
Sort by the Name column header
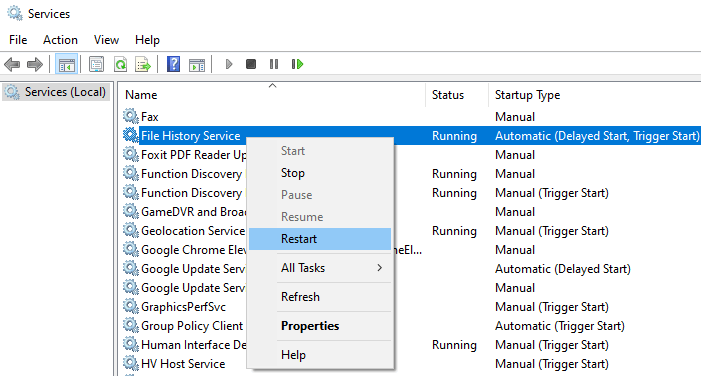(x=273, y=95)
